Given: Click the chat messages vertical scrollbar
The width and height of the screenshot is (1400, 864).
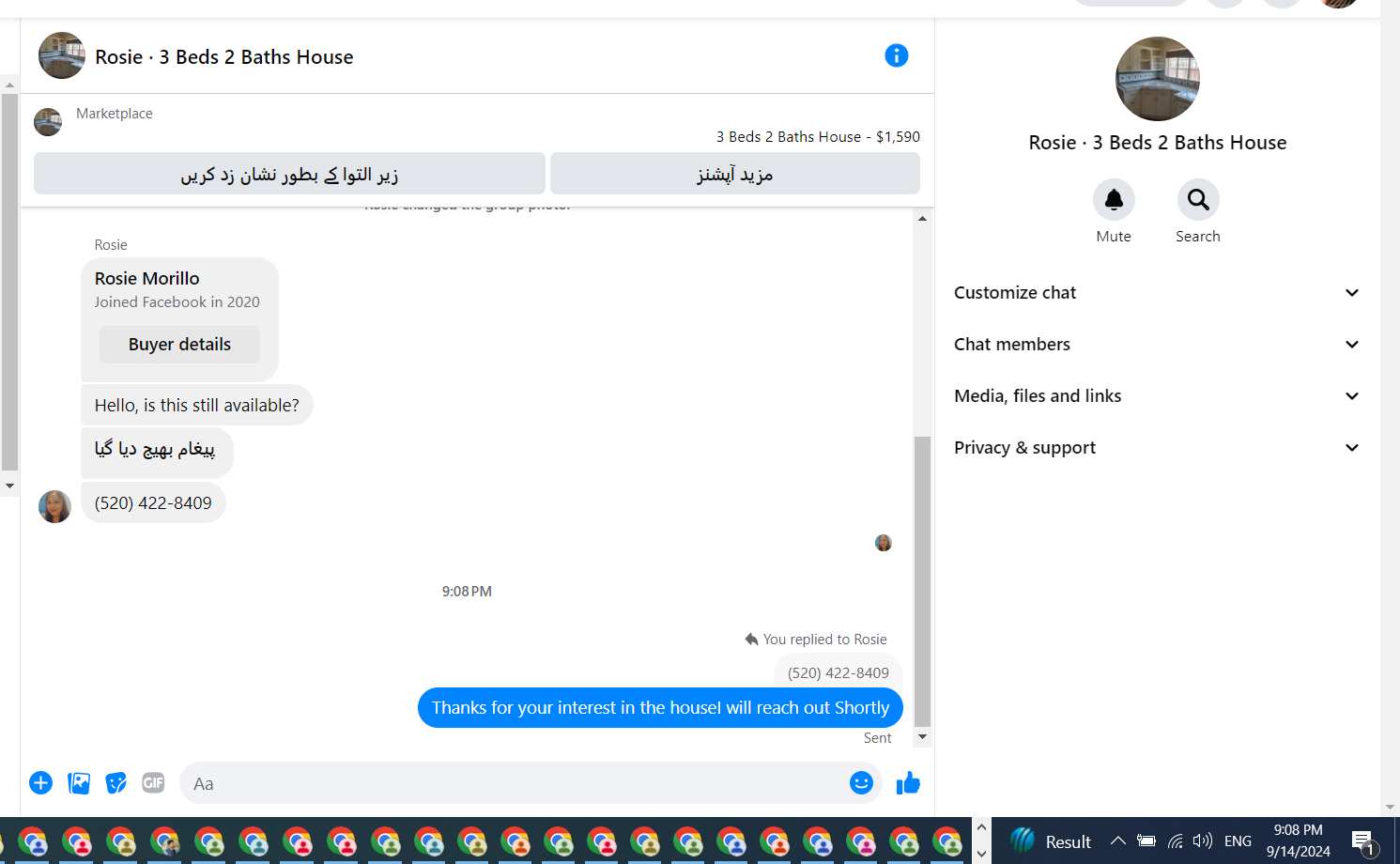Looking at the screenshot, I should (922, 581).
